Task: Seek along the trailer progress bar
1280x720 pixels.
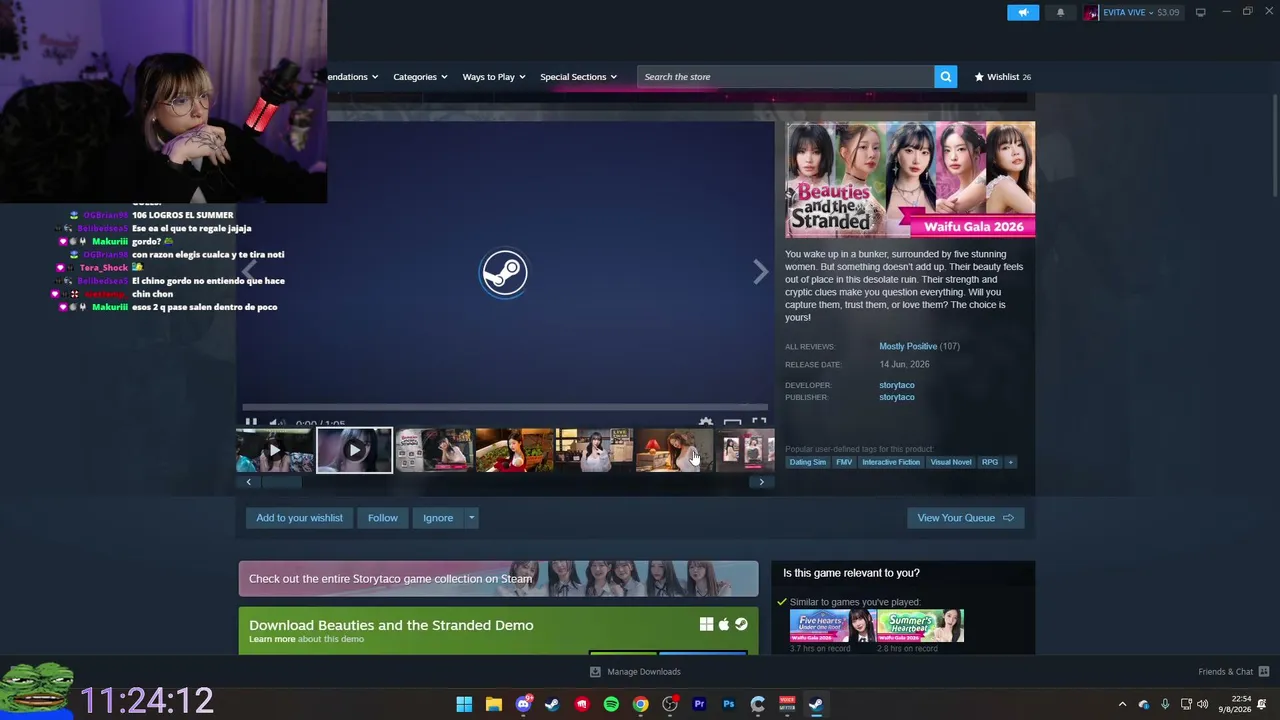Action: tap(505, 408)
